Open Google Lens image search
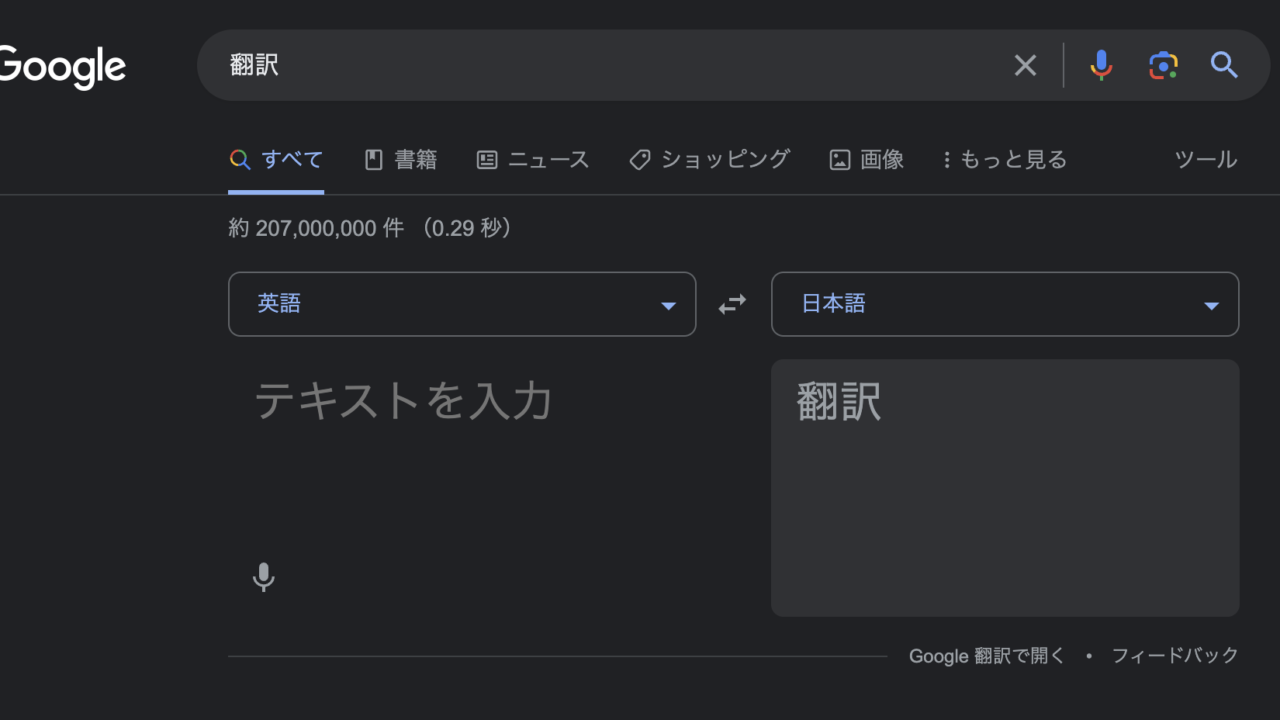This screenshot has width=1280, height=720. [1162, 66]
